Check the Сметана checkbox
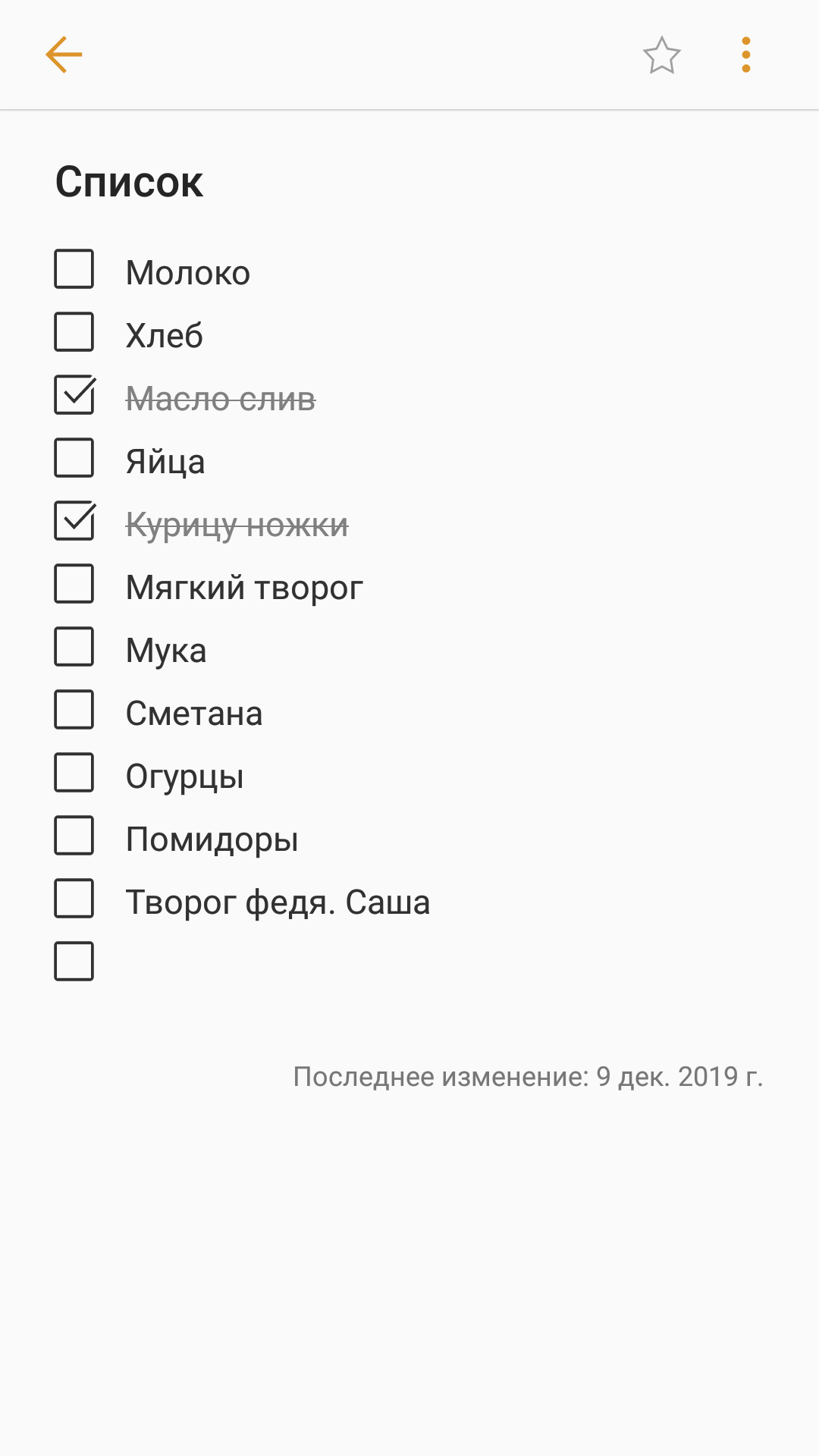The width and height of the screenshot is (819, 1456). 74,710
